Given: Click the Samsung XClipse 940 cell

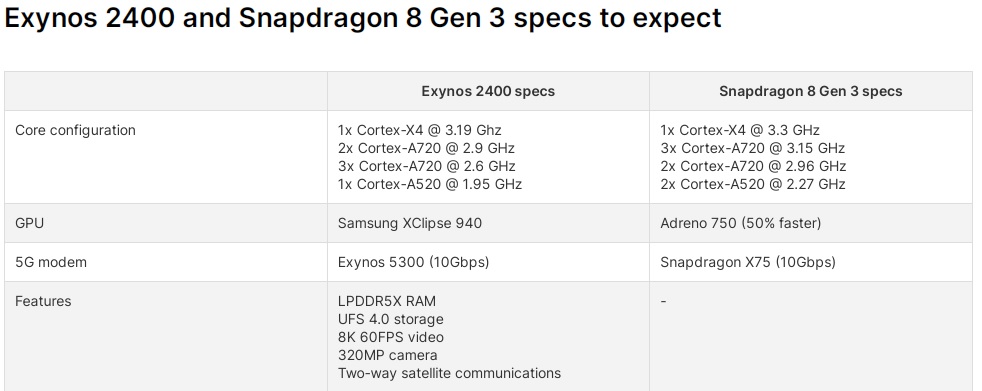Looking at the screenshot, I should click(410, 223).
